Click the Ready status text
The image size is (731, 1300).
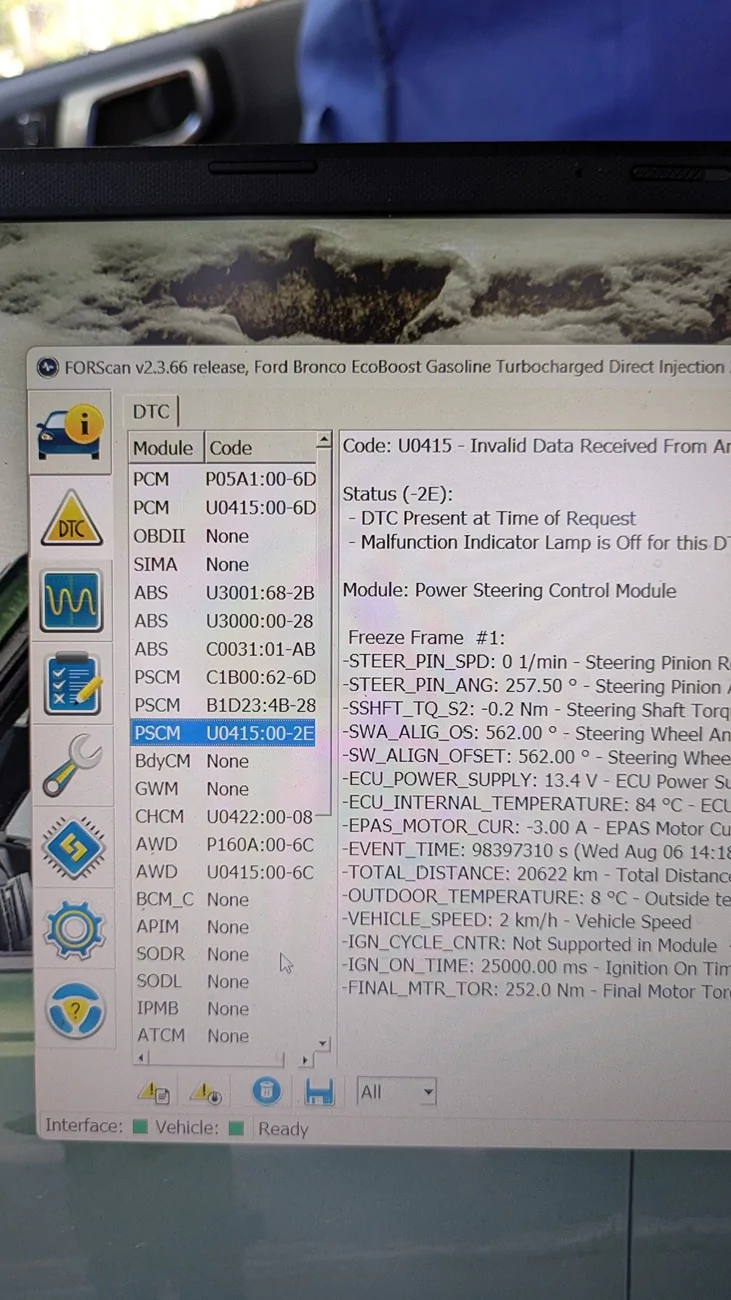283,1129
